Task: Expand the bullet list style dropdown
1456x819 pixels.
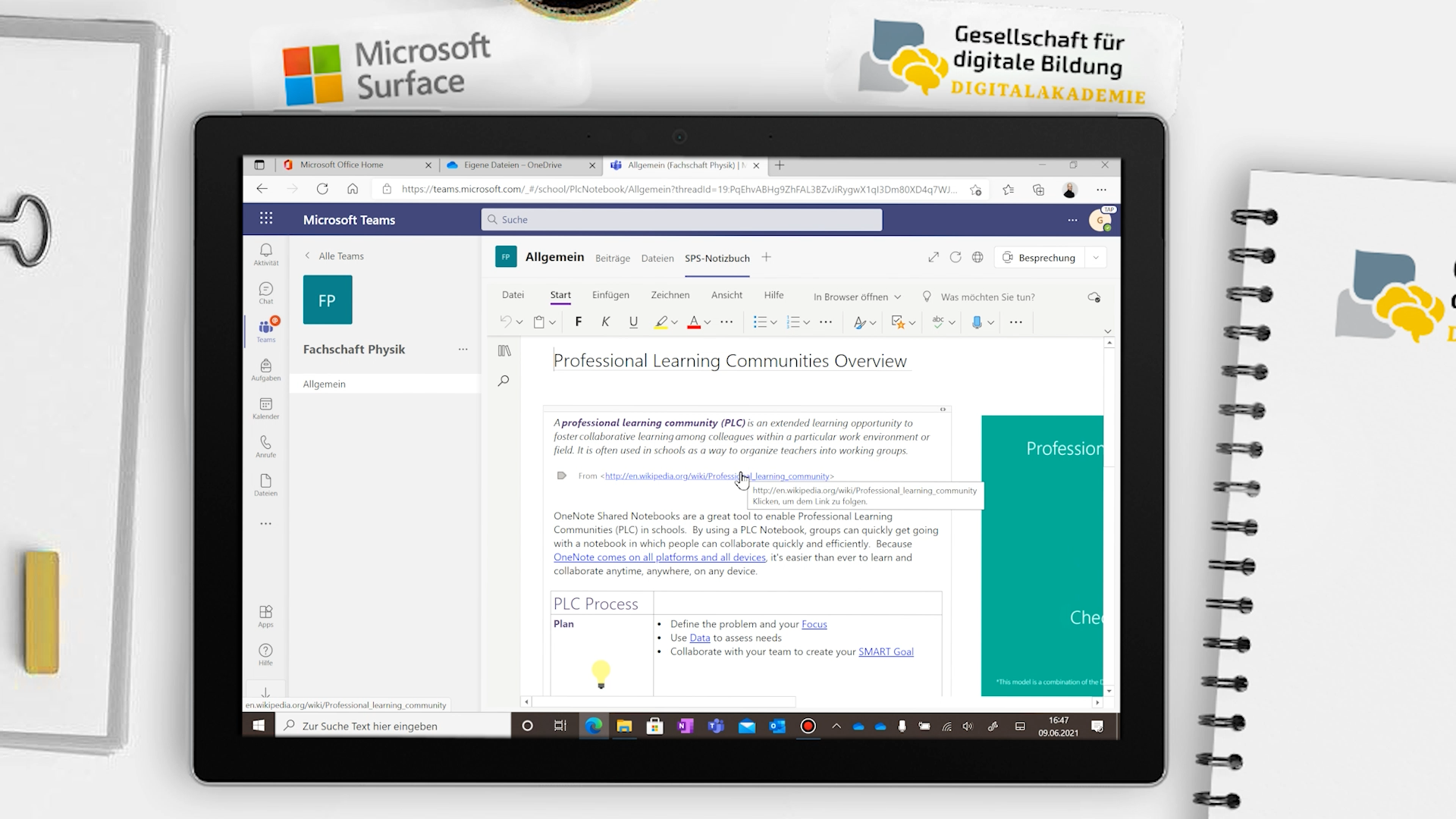Action: pyautogui.click(x=773, y=323)
